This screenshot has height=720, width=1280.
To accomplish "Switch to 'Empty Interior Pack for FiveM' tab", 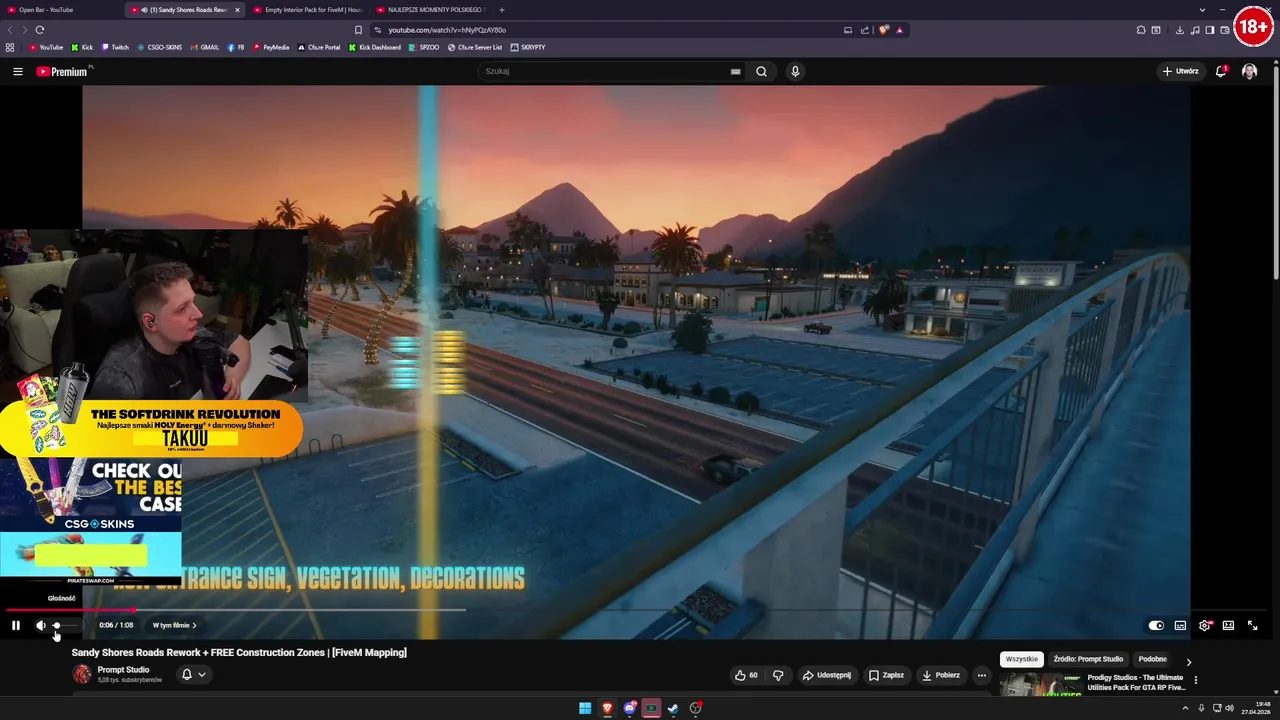I will (308, 10).
